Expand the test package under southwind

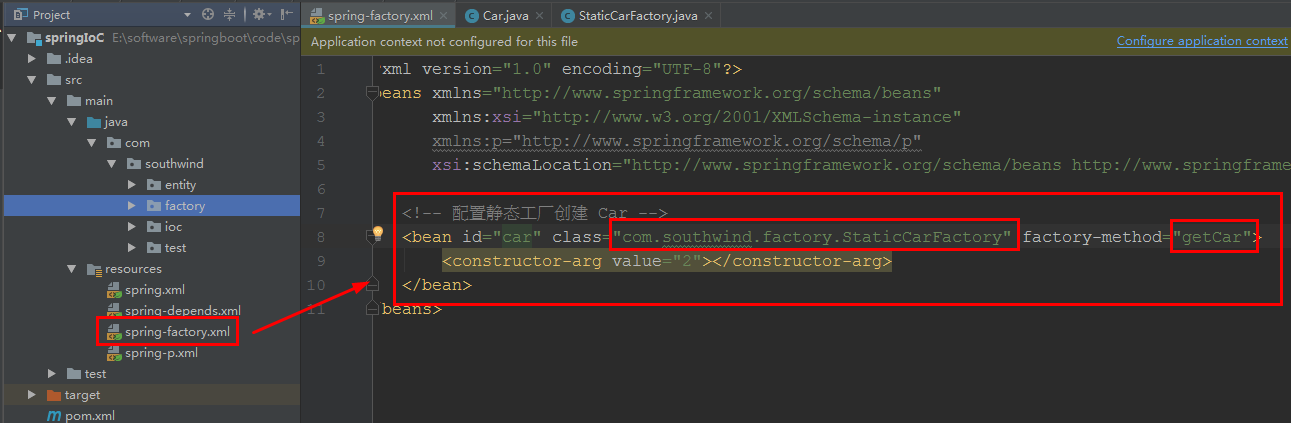click(x=132, y=248)
